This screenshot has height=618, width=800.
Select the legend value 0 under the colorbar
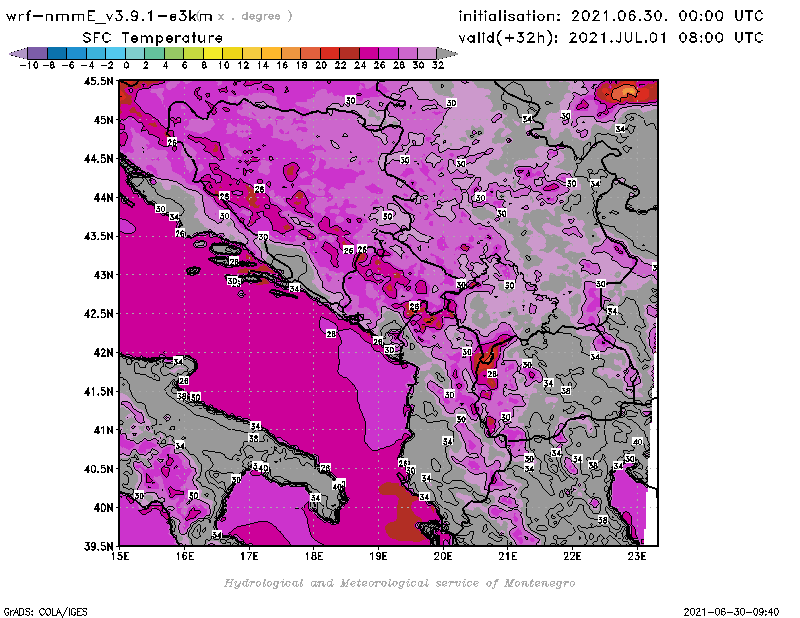click(x=127, y=65)
